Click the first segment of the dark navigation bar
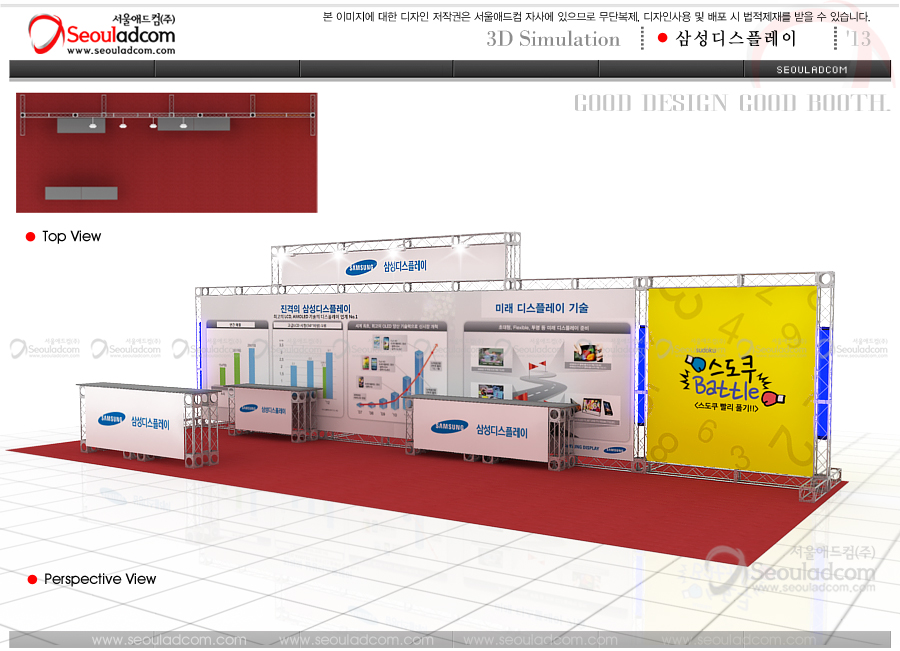 pyautogui.click(x=82, y=69)
